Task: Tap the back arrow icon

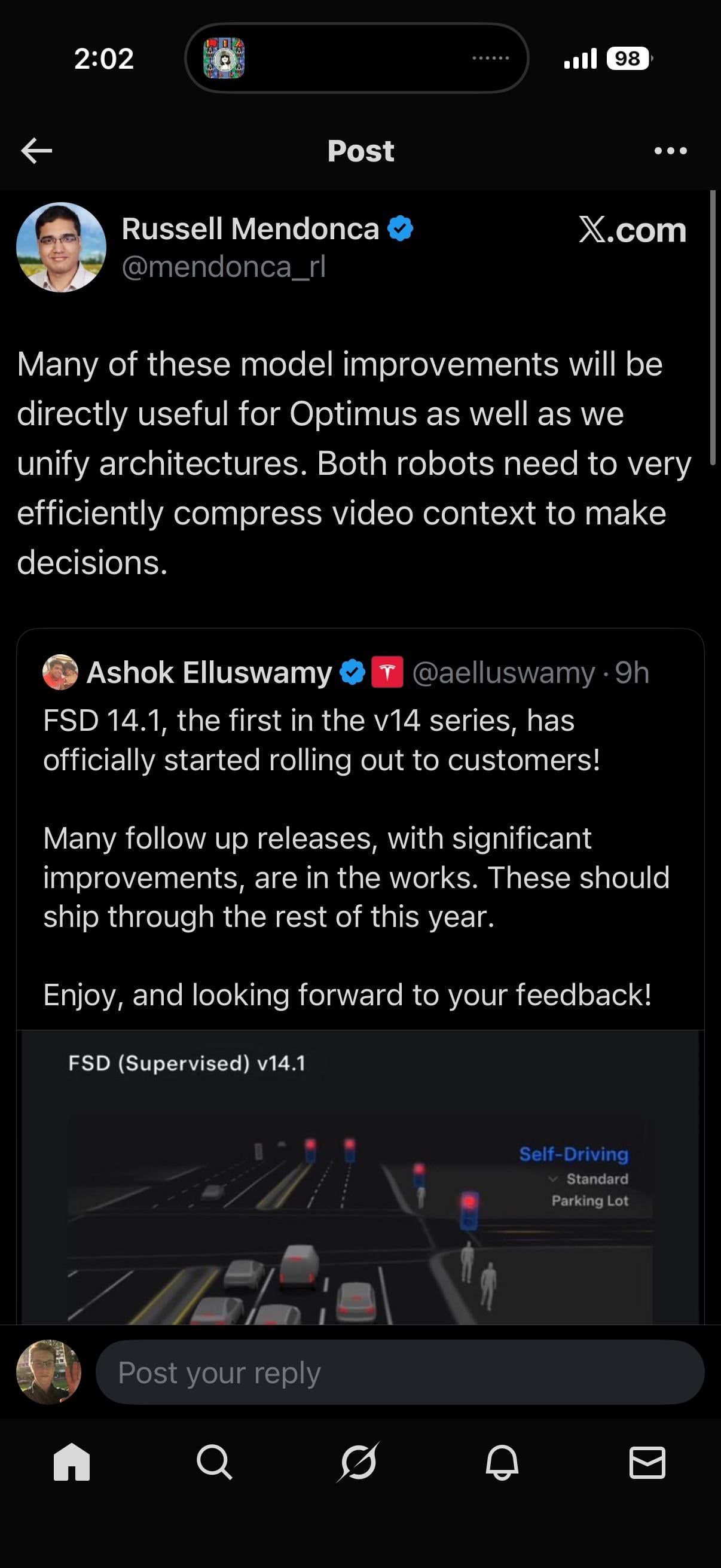Action: [36, 150]
